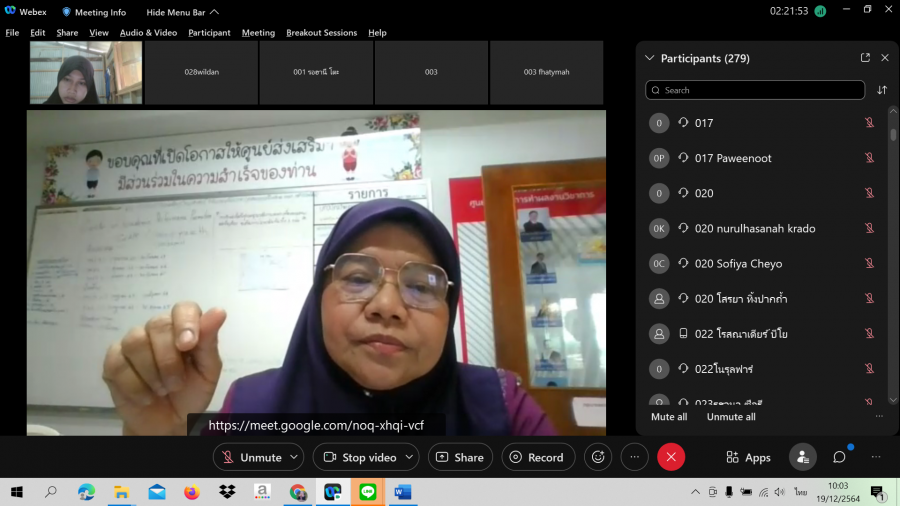Unmute the microphone
This screenshot has width=900, height=506.
(x=251, y=457)
